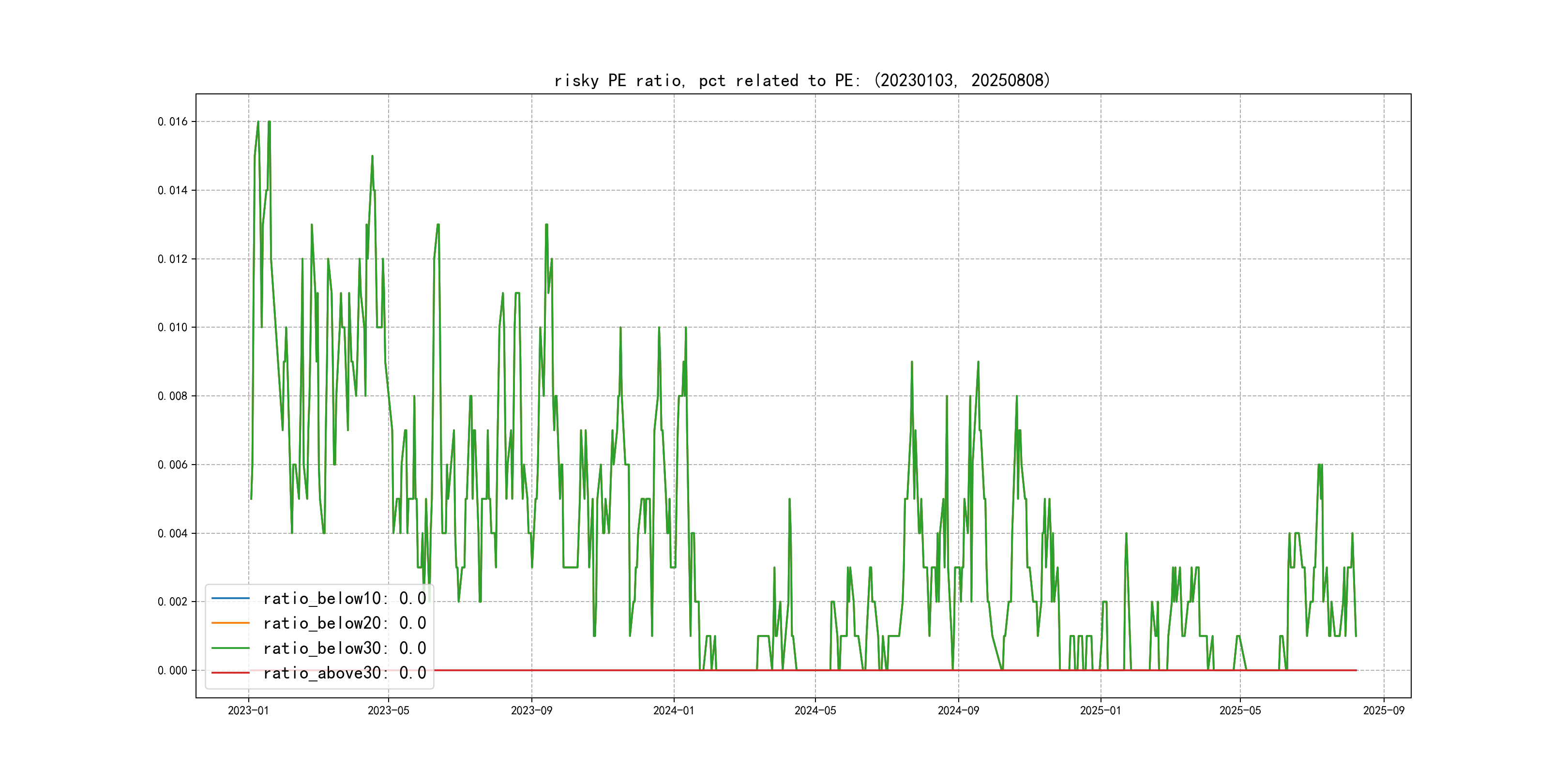The width and height of the screenshot is (1568, 784).
Task: Select the ratio_below10: 0.0 legend label
Action: point(344,598)
